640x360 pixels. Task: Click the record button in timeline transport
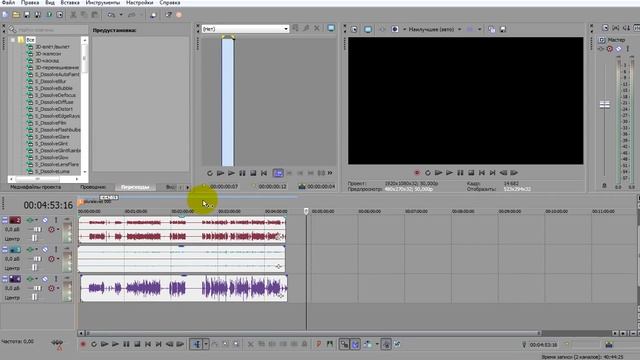(83, 344)
